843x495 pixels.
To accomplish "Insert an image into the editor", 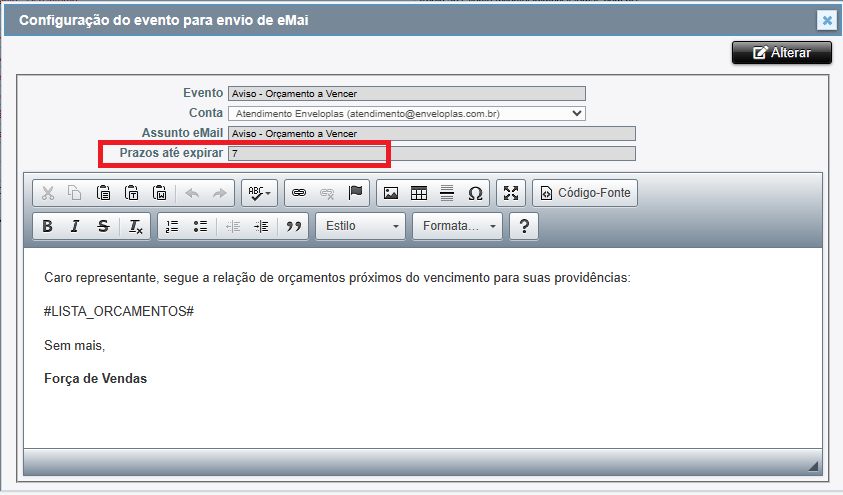I will [x=391, y=193].
